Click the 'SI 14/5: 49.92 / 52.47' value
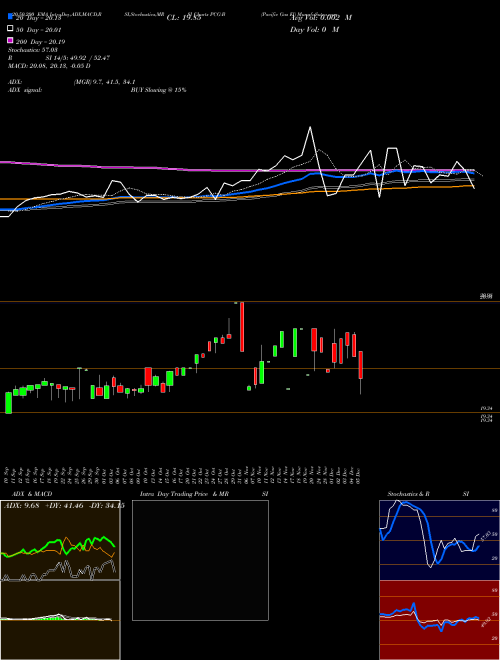 [x=78, y=58]
